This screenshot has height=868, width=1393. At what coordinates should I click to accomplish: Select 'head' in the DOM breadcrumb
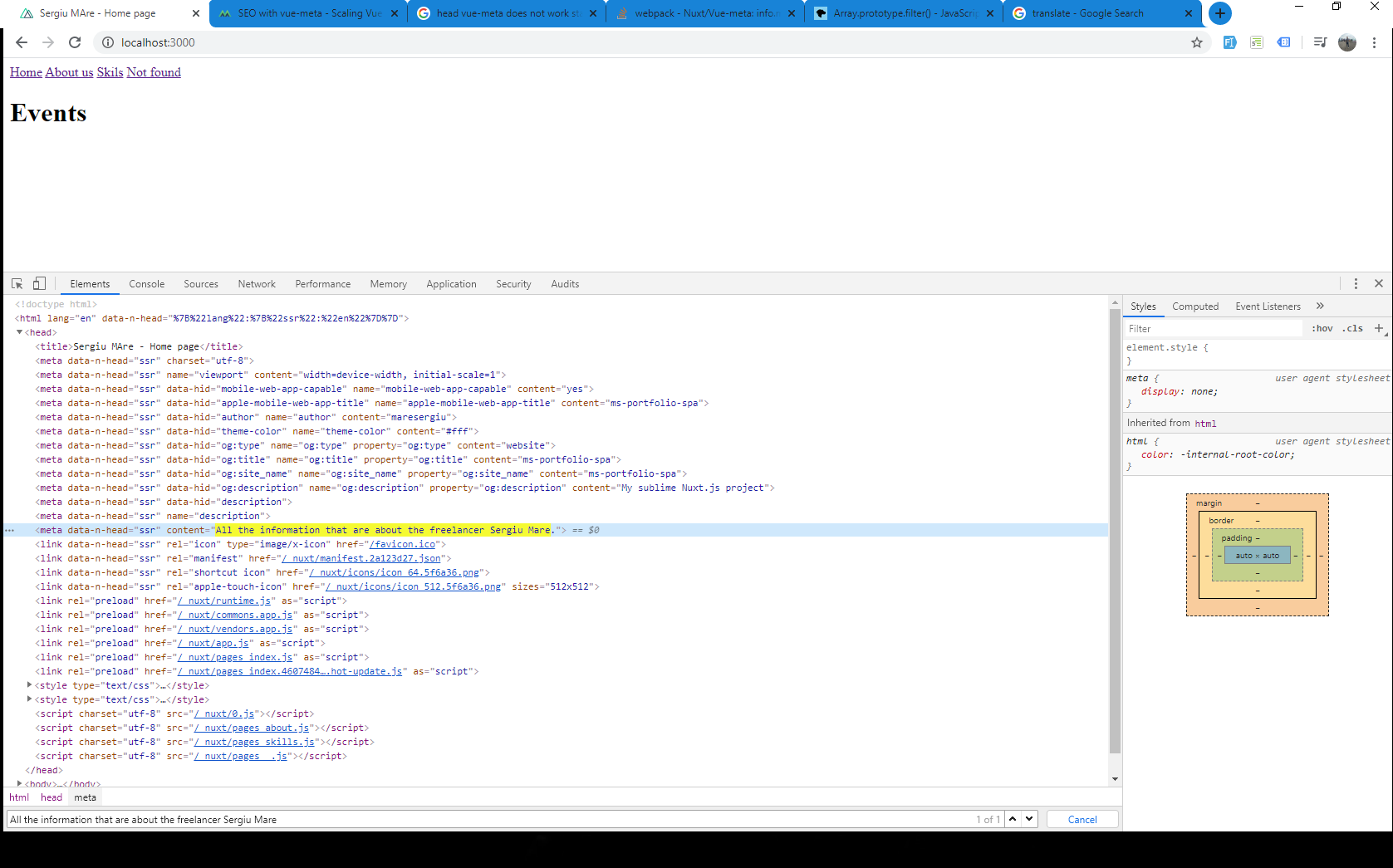(x=52, y=797)
